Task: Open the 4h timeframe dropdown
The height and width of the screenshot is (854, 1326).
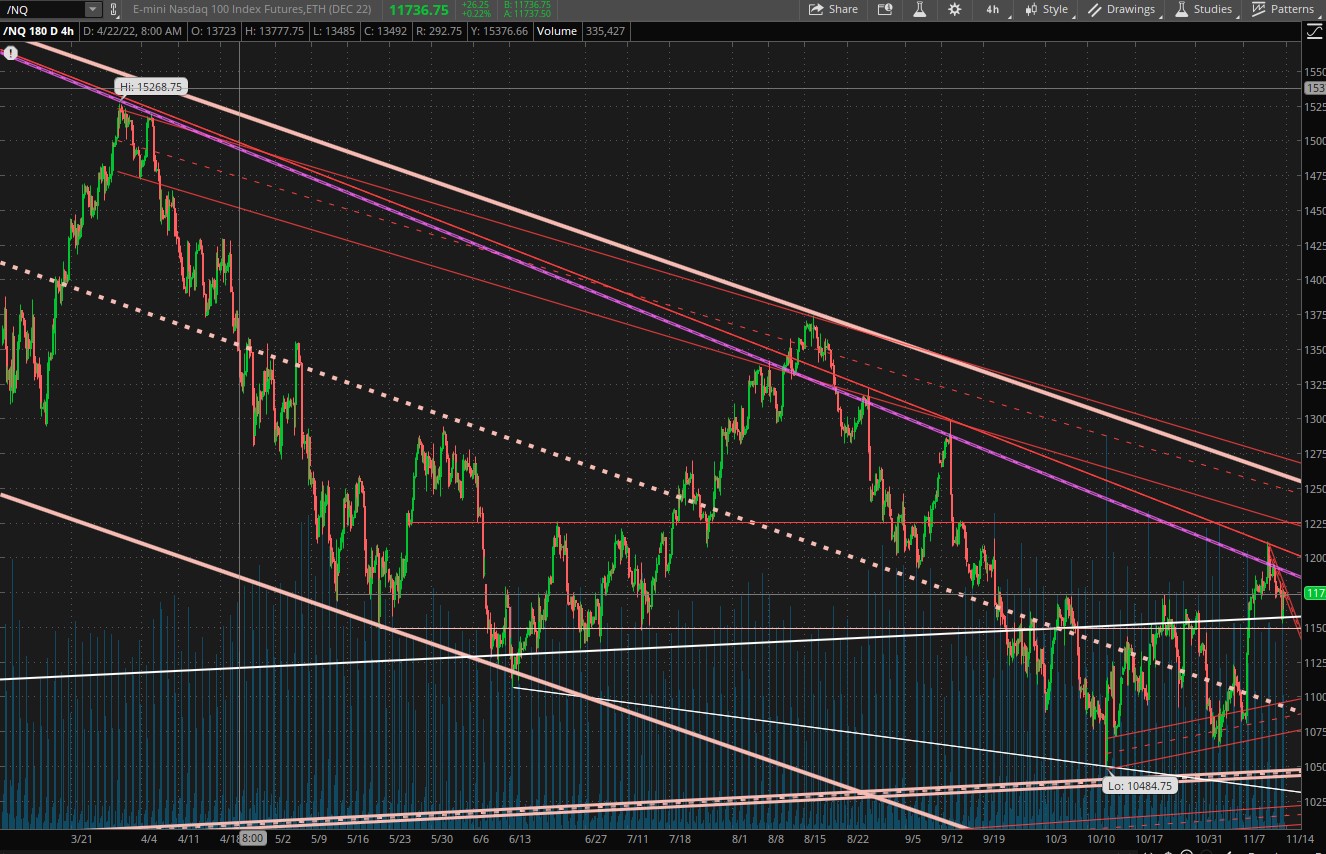Action: 994,9
